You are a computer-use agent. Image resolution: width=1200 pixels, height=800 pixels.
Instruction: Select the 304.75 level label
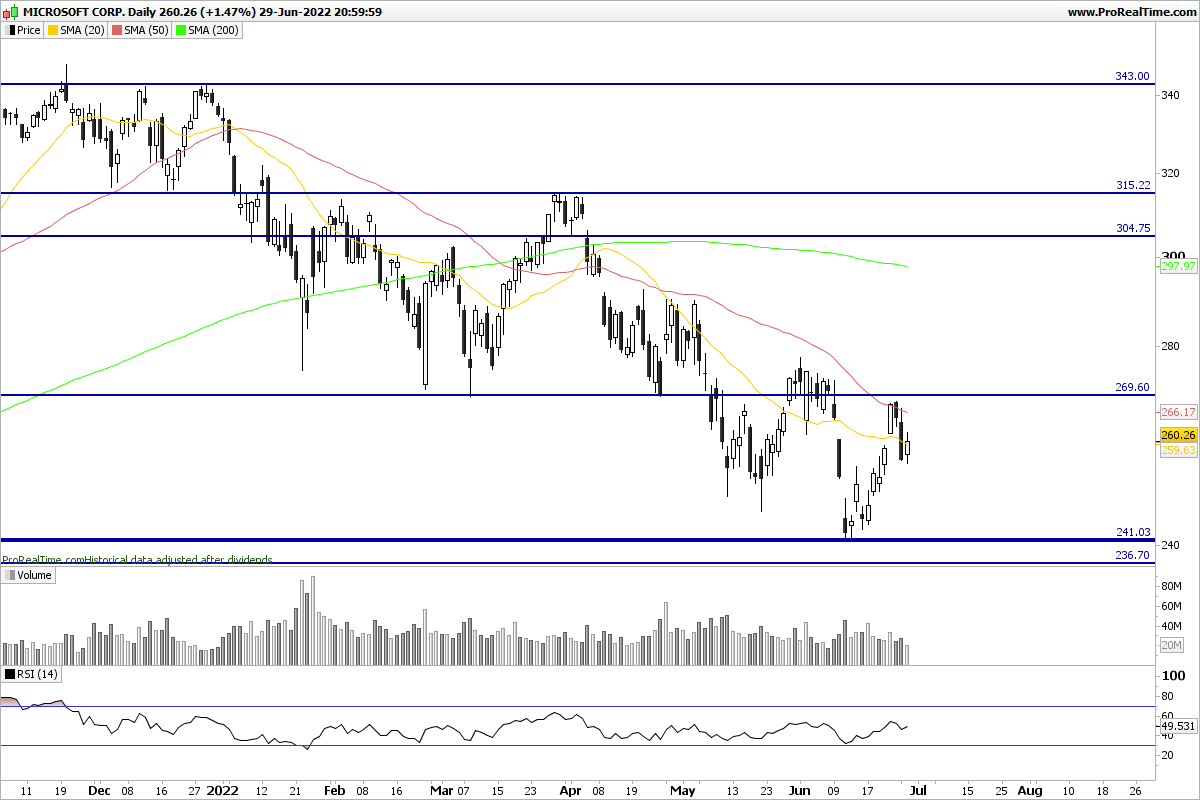coord(1133,228)
